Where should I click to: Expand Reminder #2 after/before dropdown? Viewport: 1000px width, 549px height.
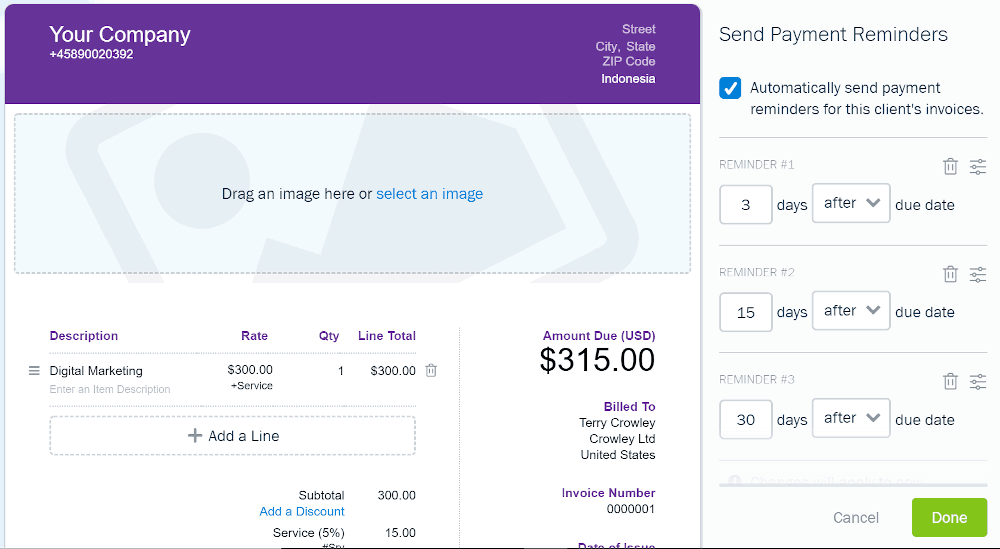pyautogui.click(x=851, y=311)
